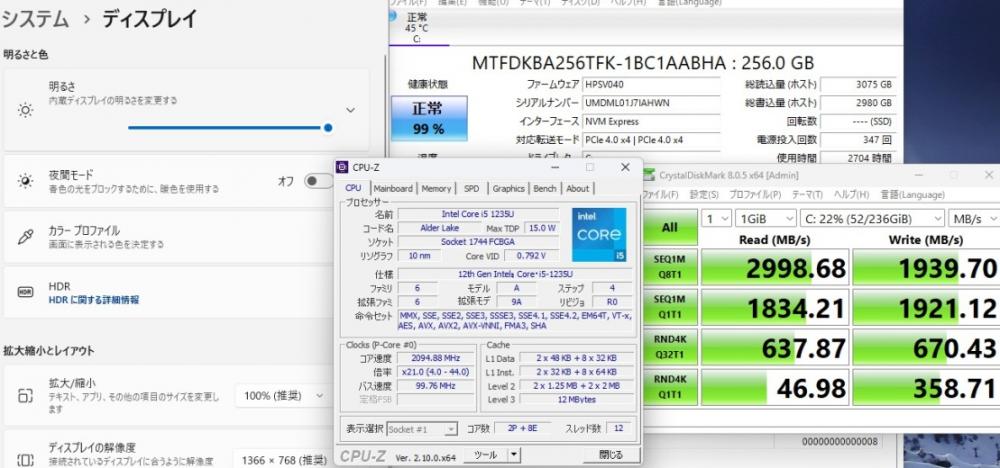Open the HDR に関する詳細情報 link

(94, 299)
